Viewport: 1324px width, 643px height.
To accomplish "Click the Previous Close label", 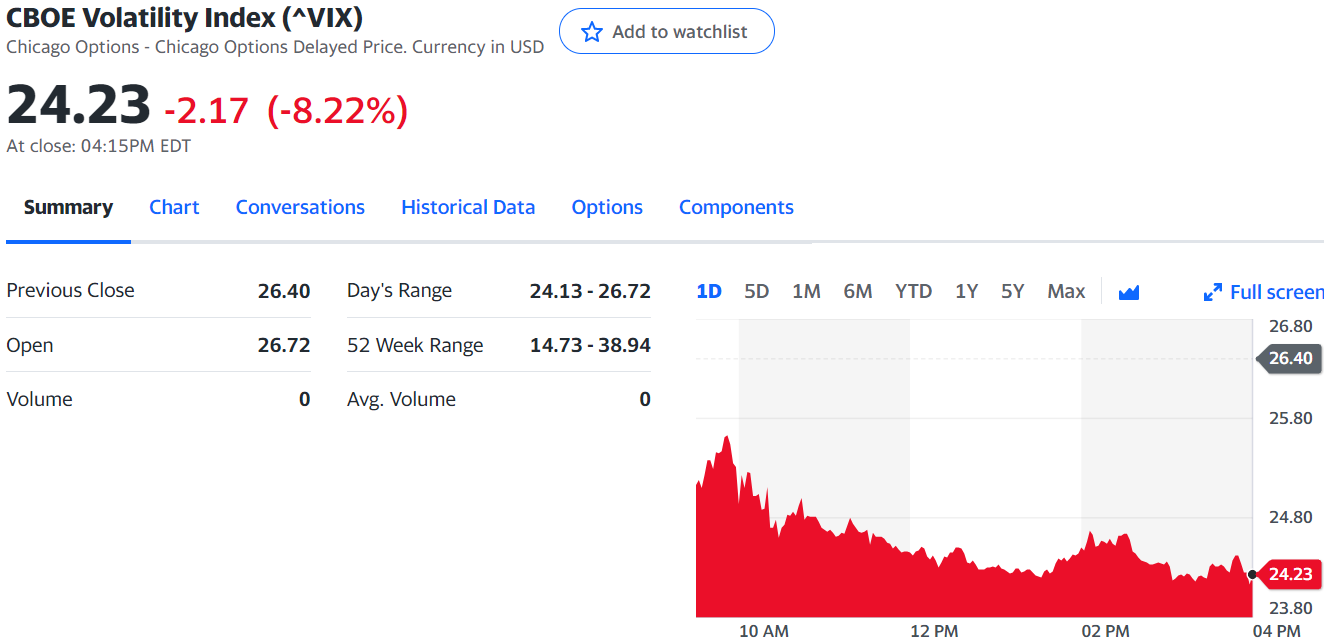I will point(70,290).
